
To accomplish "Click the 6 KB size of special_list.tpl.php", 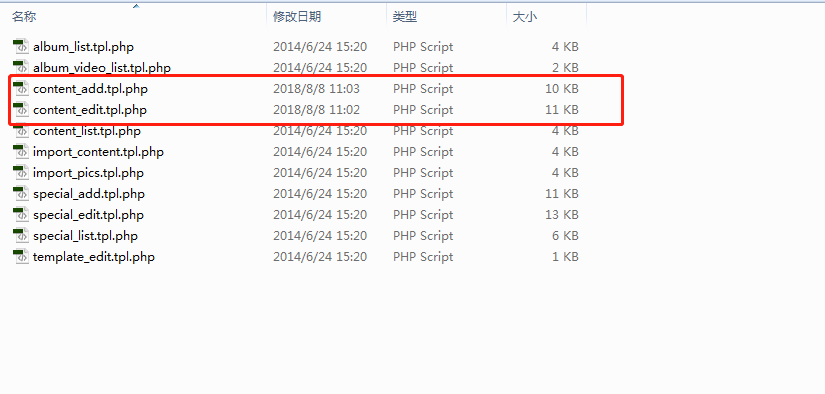I will [565, 236].
